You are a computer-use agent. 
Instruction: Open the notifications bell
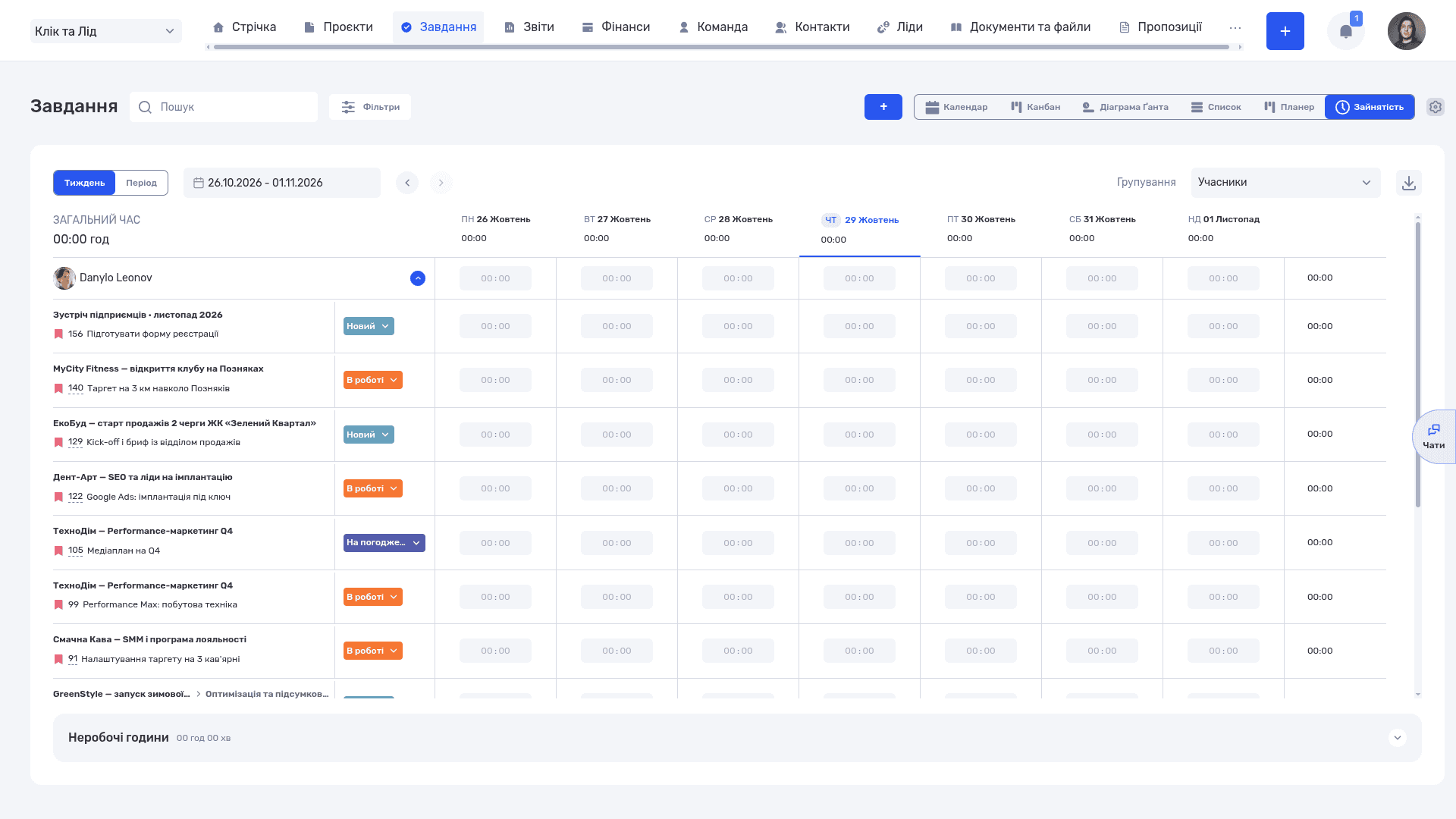pyautogui.click(x=1346, y=31)
